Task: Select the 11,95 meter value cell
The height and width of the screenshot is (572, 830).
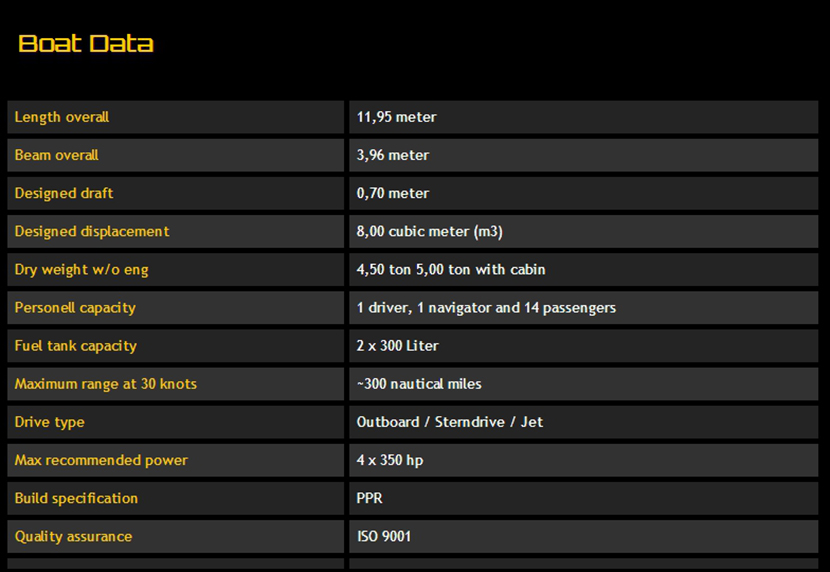Action: tap(397, 117)
